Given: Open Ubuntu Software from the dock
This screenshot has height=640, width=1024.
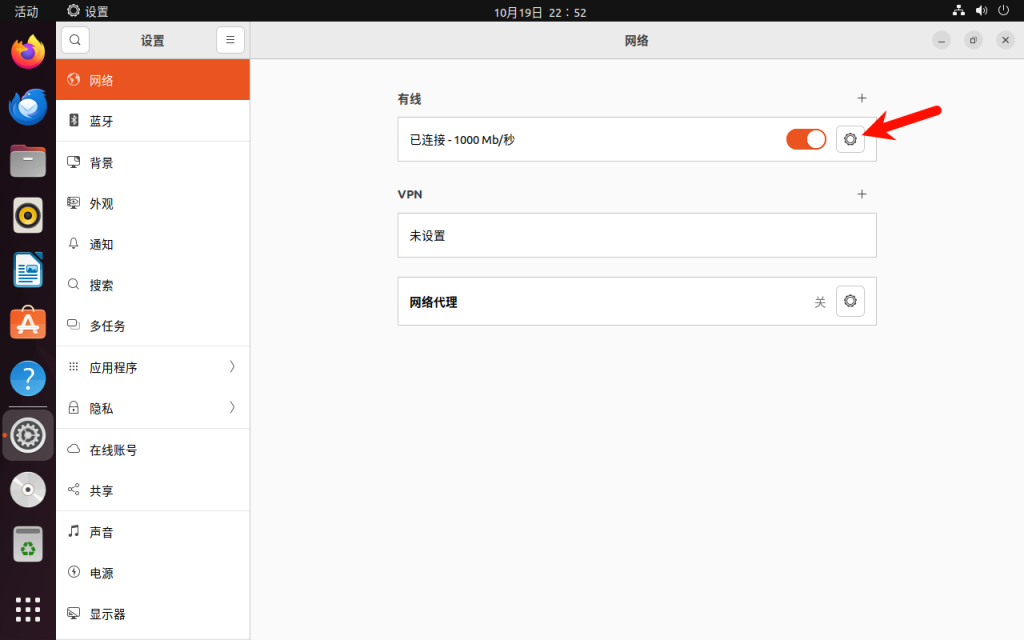Looking at the screenshot, I should pos(28,323).
